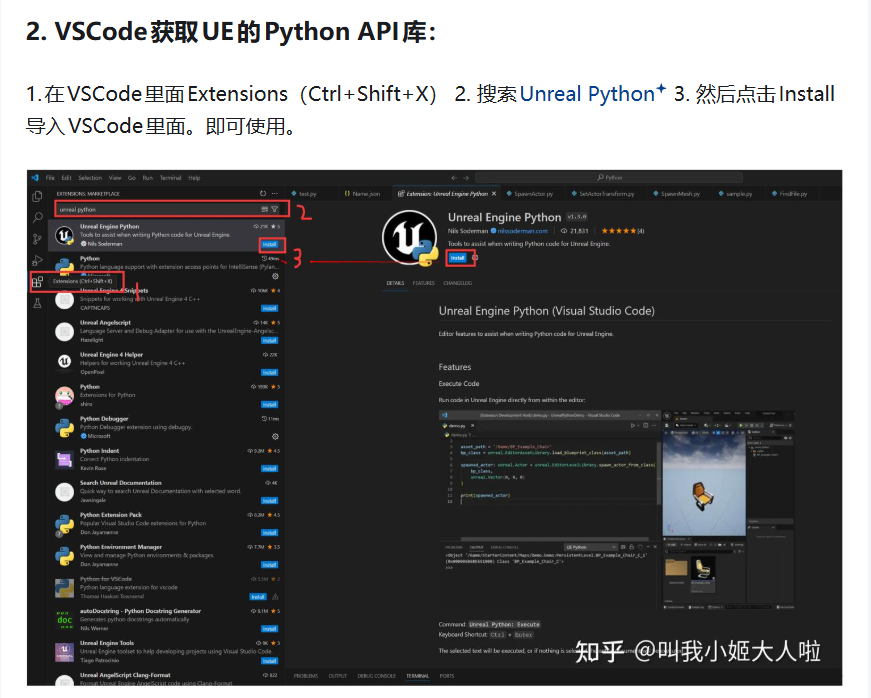
Task: Open the Run menu
Action: click(x=148, y=178)
